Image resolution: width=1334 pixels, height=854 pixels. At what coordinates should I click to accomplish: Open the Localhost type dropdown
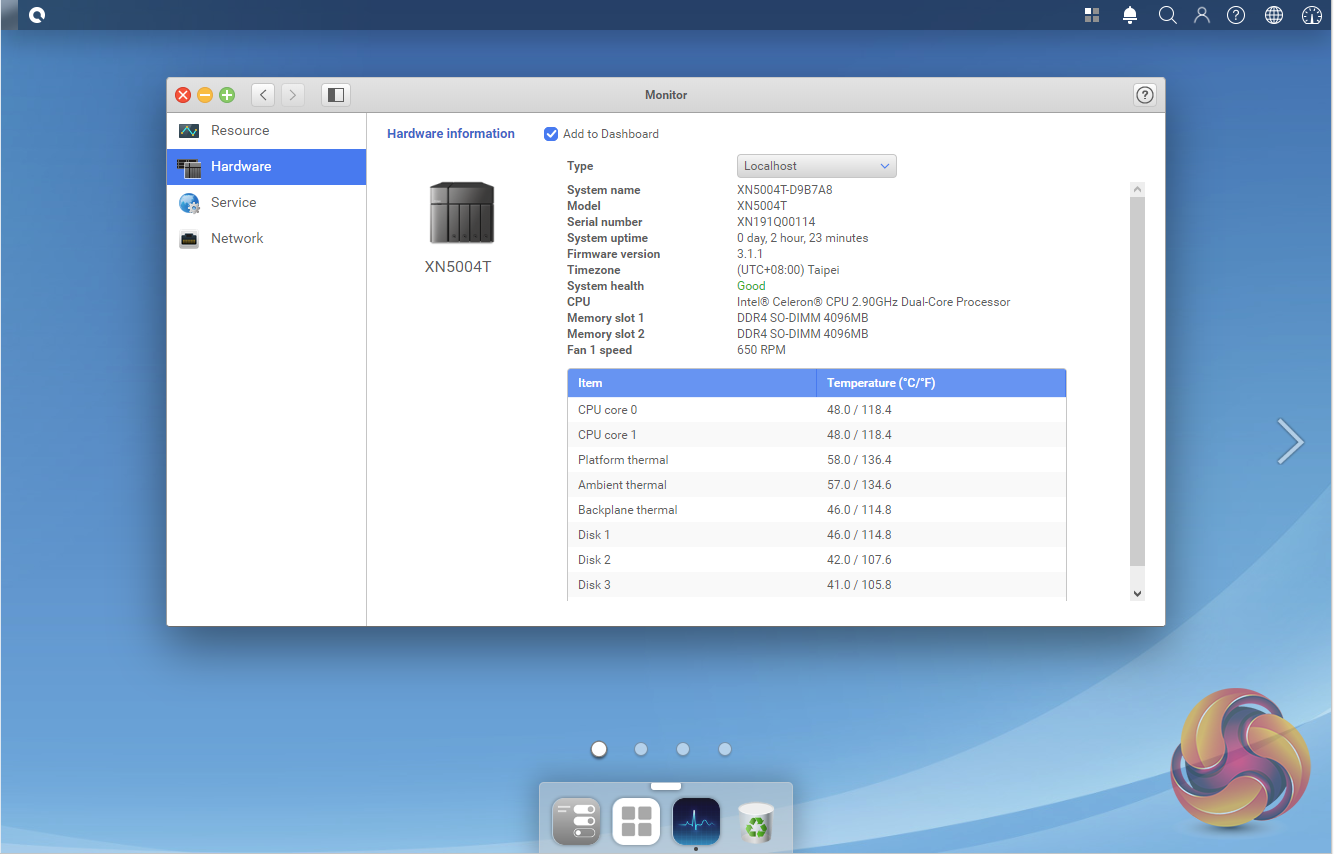point(816,166)
